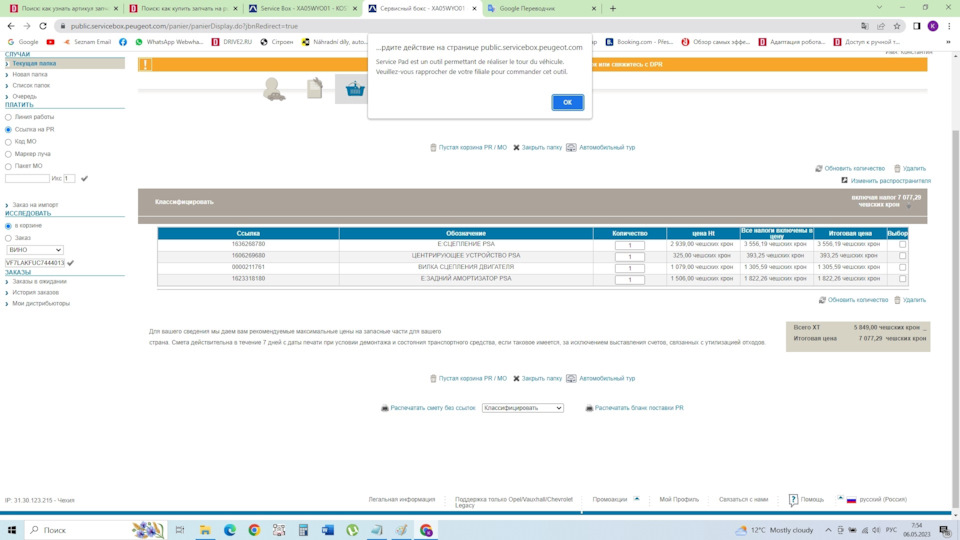Select Код МО radio button
Image resolution: width=960 pixels, height=540 pixels.
(x=8, y=142)
